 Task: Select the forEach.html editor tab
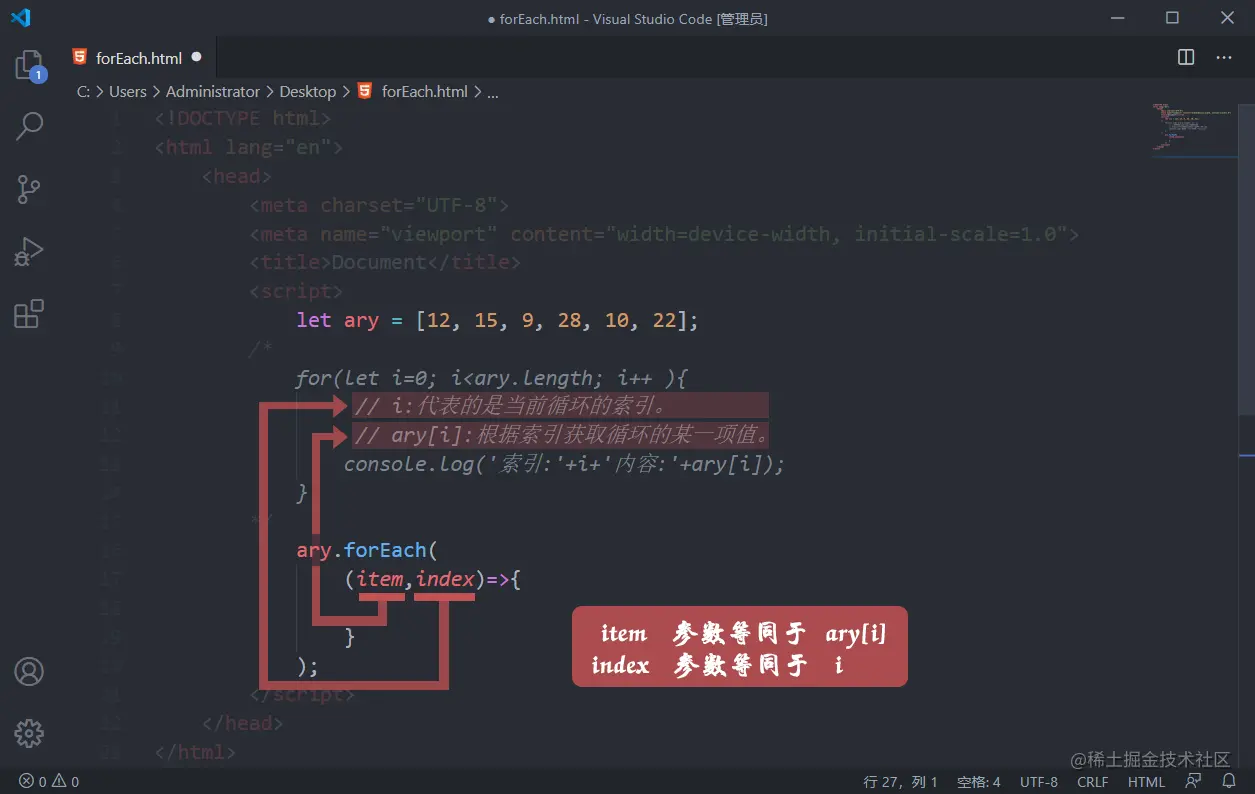[x=138, y=57]
